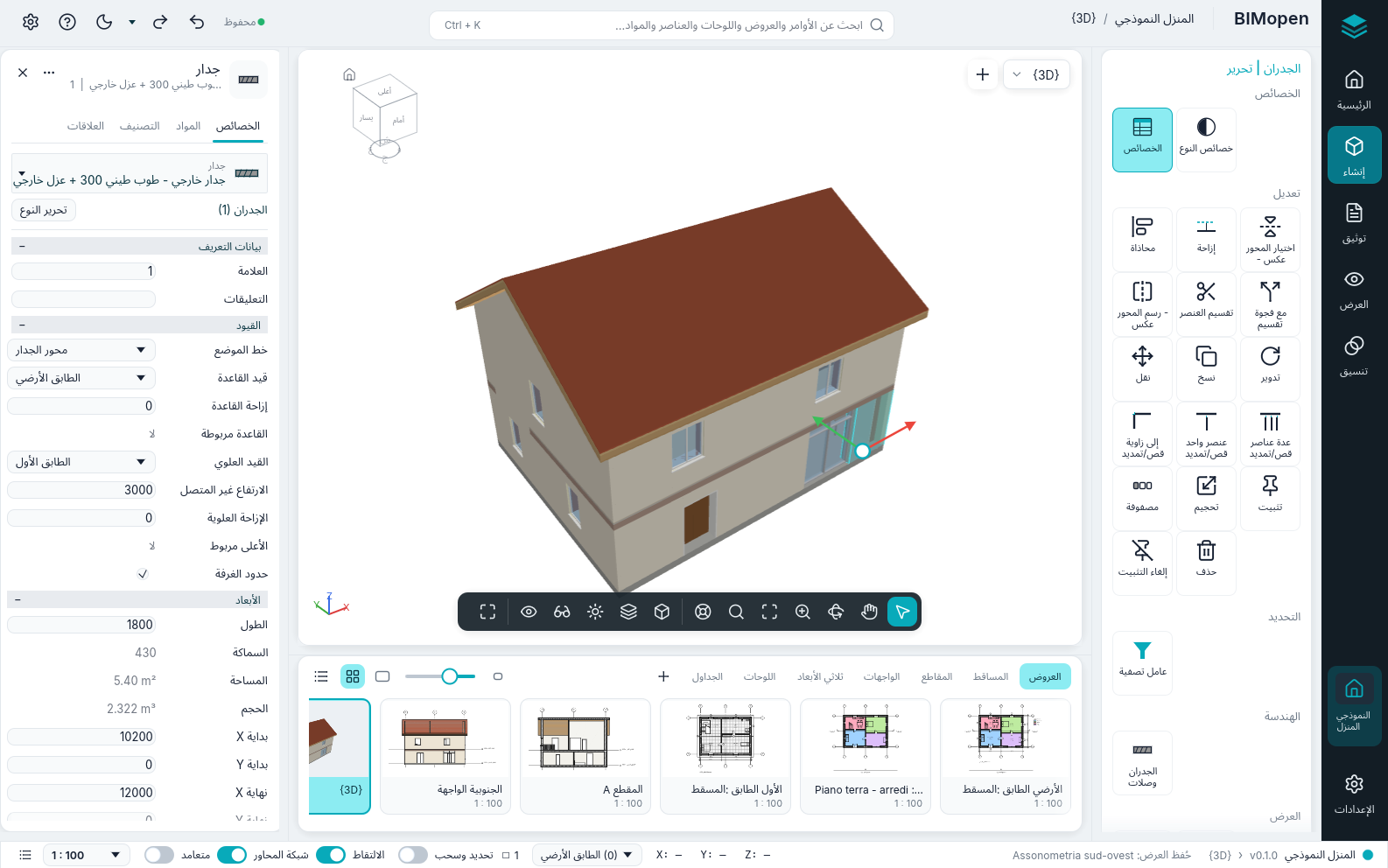This screenshot has width=1388, height=868.
Task: Collapse the بيانات التعريف section
Action: [x=139, y=247]
